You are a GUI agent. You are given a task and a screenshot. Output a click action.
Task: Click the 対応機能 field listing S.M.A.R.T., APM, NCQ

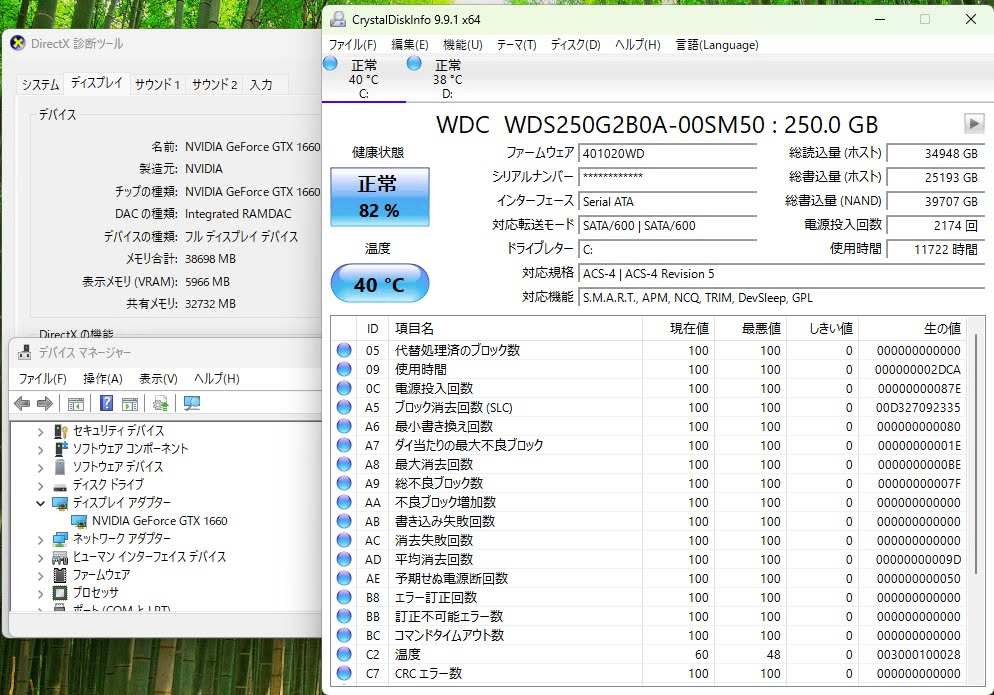click(781, 297)
